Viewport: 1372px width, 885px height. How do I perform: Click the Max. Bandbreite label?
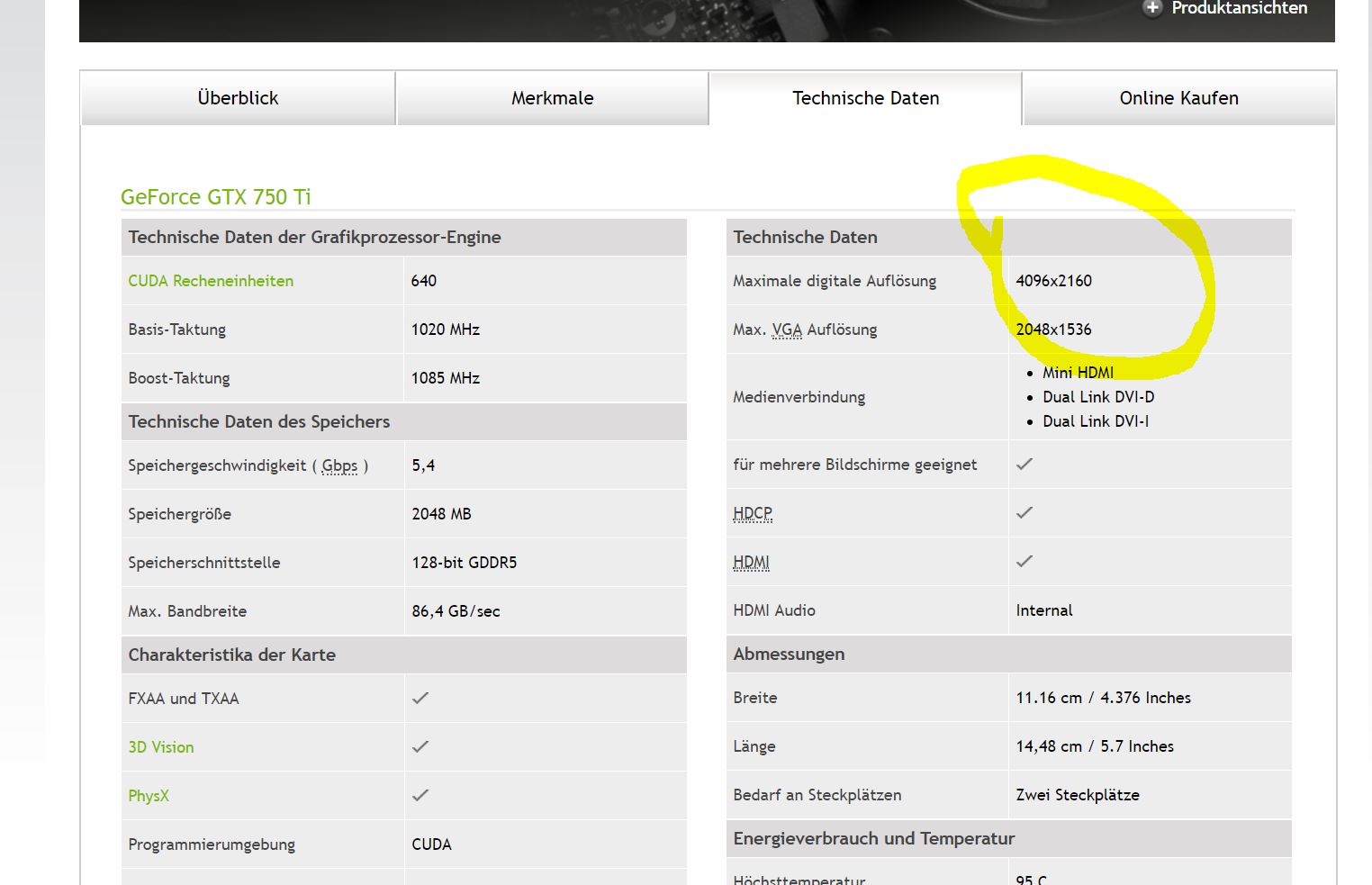pyautogui.click(x=187, y=611)
